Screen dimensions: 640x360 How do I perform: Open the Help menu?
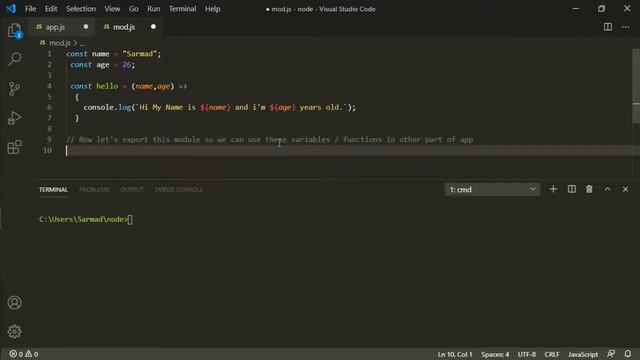[x=212, y=9]
